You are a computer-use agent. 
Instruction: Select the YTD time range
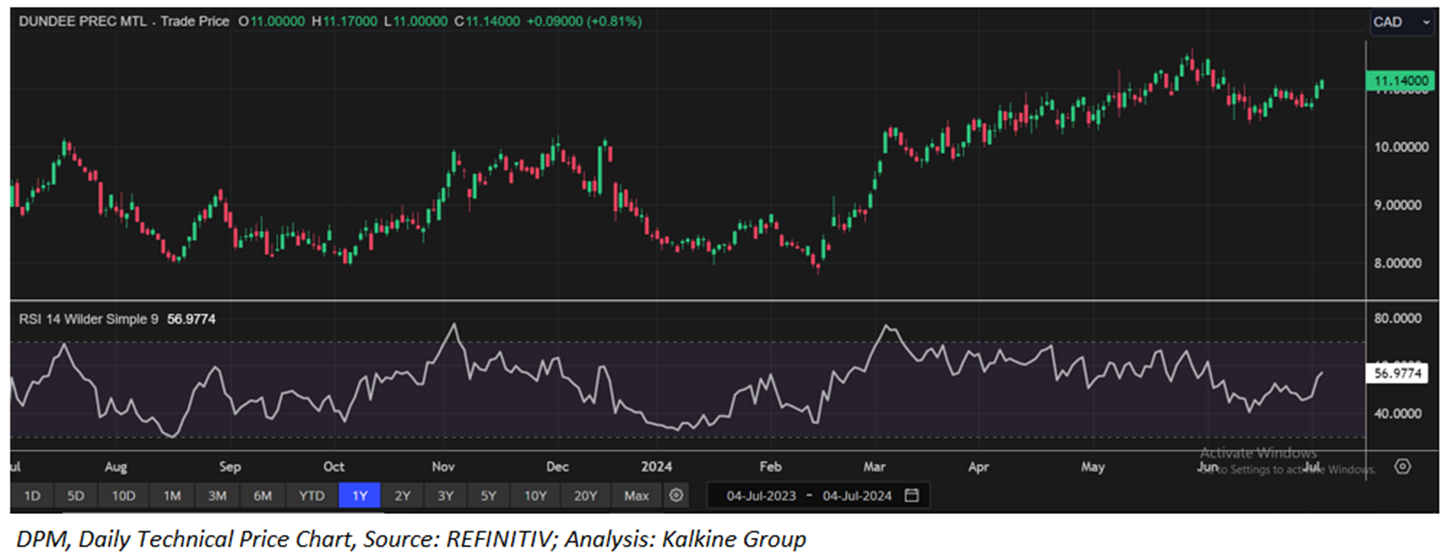312,495
